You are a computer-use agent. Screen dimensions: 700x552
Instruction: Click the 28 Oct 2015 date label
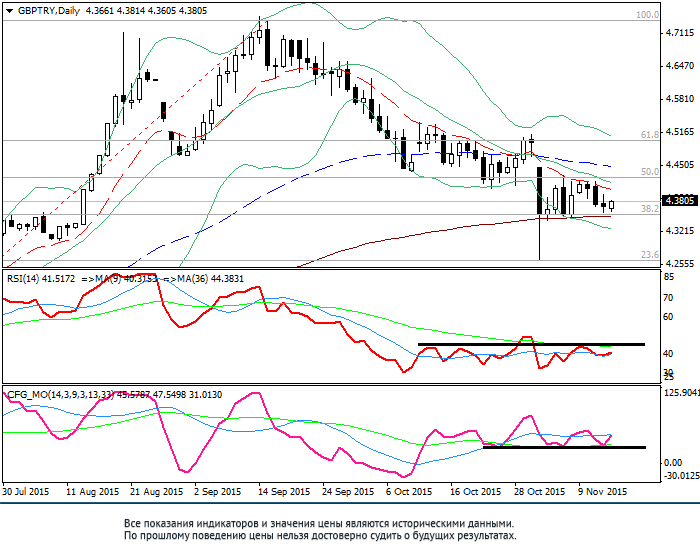(540, 492)
